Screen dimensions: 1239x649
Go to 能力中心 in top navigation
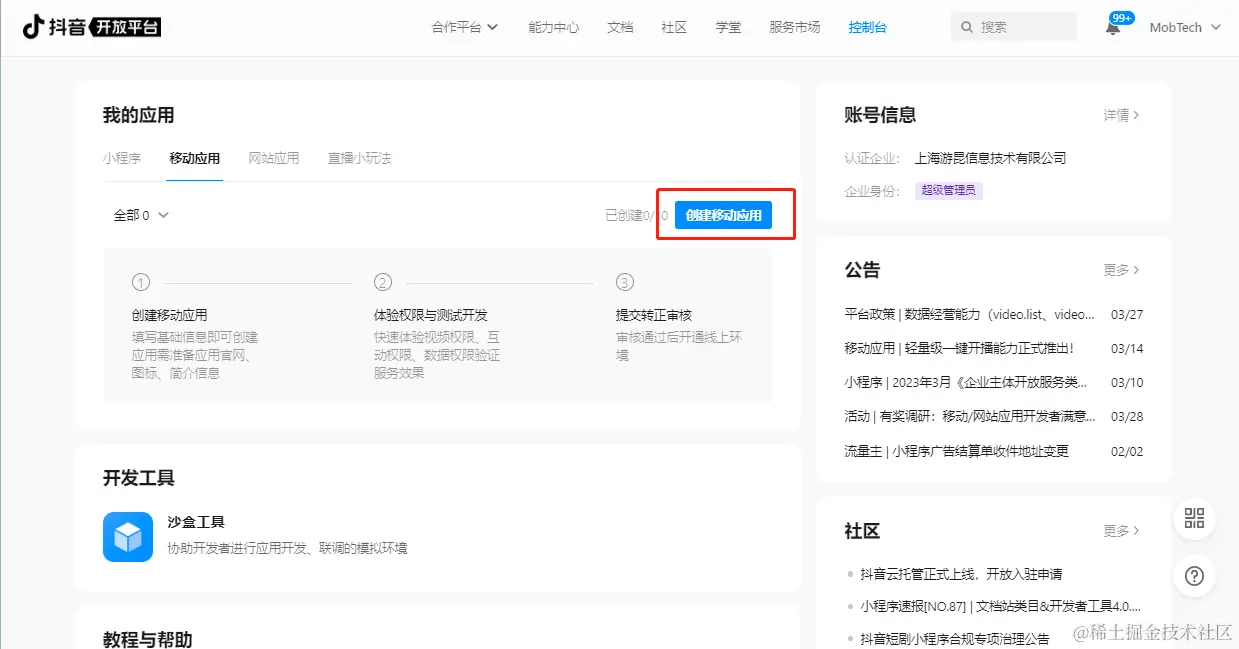pos(554,27)
